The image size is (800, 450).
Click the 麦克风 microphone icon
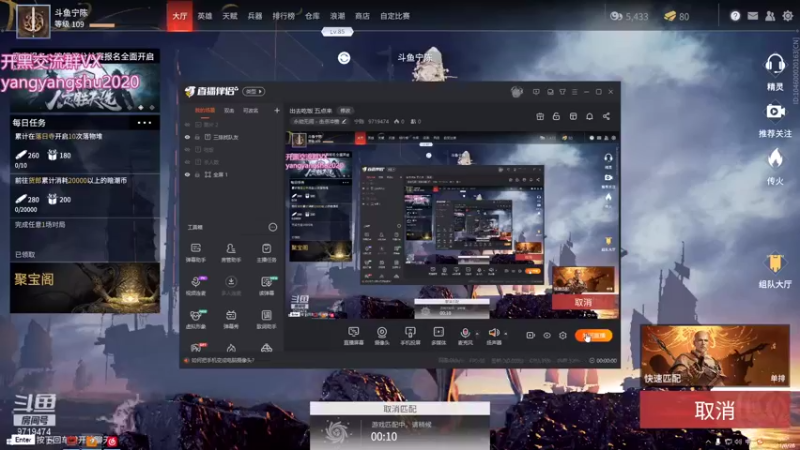coord(465,333)
